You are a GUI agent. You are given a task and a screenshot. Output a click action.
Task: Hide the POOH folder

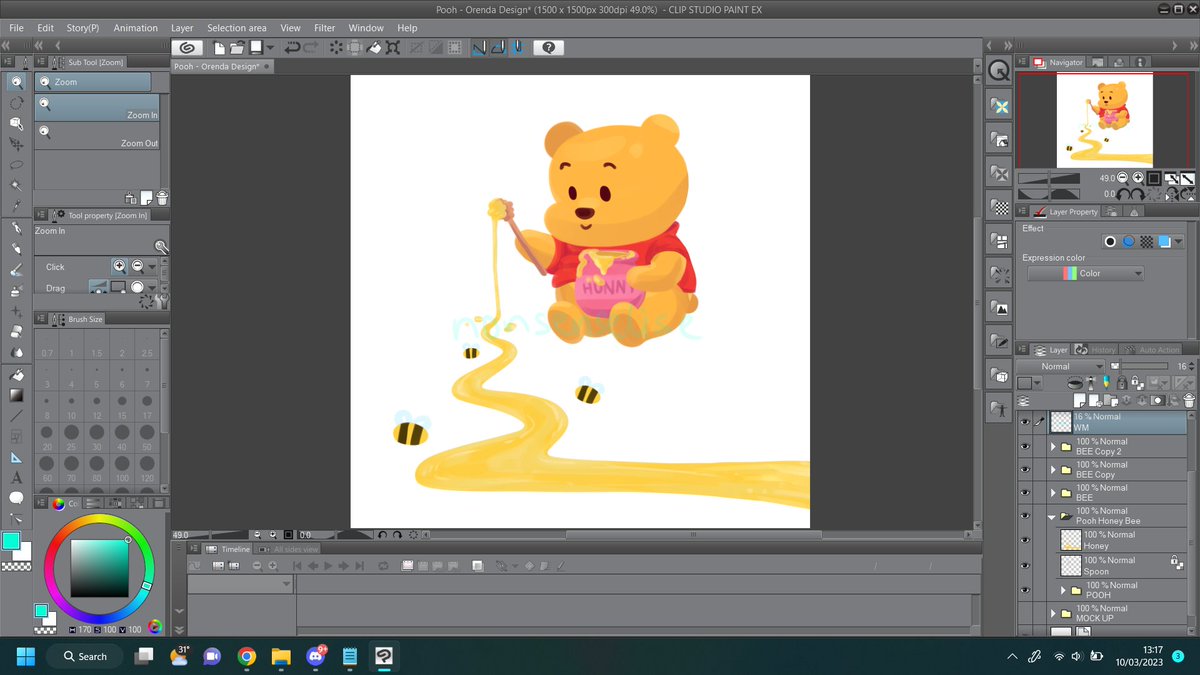[x=1025, y=590]
